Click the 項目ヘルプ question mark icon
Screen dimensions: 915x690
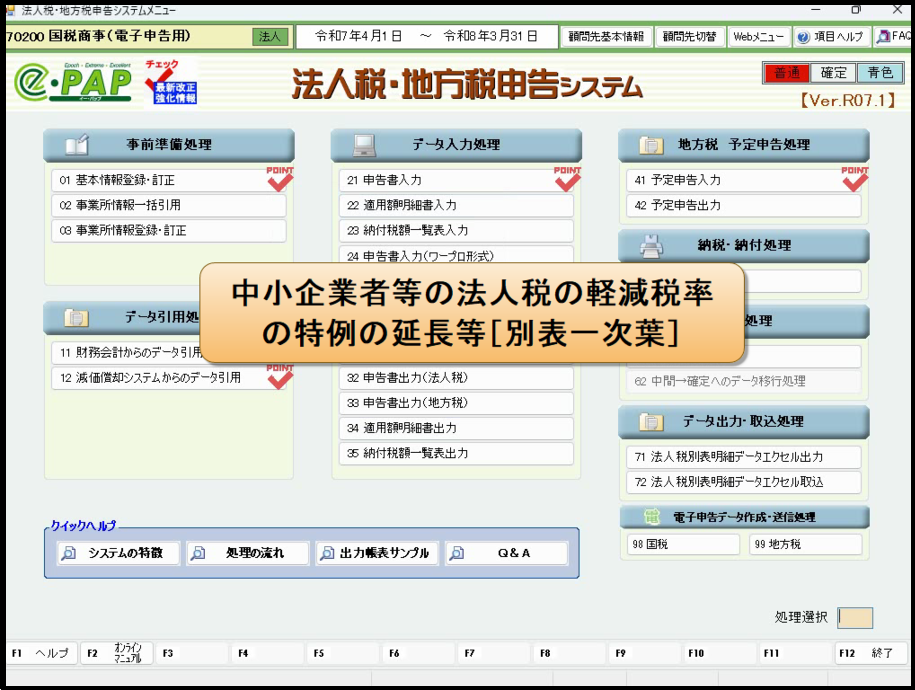click(804, 37)
